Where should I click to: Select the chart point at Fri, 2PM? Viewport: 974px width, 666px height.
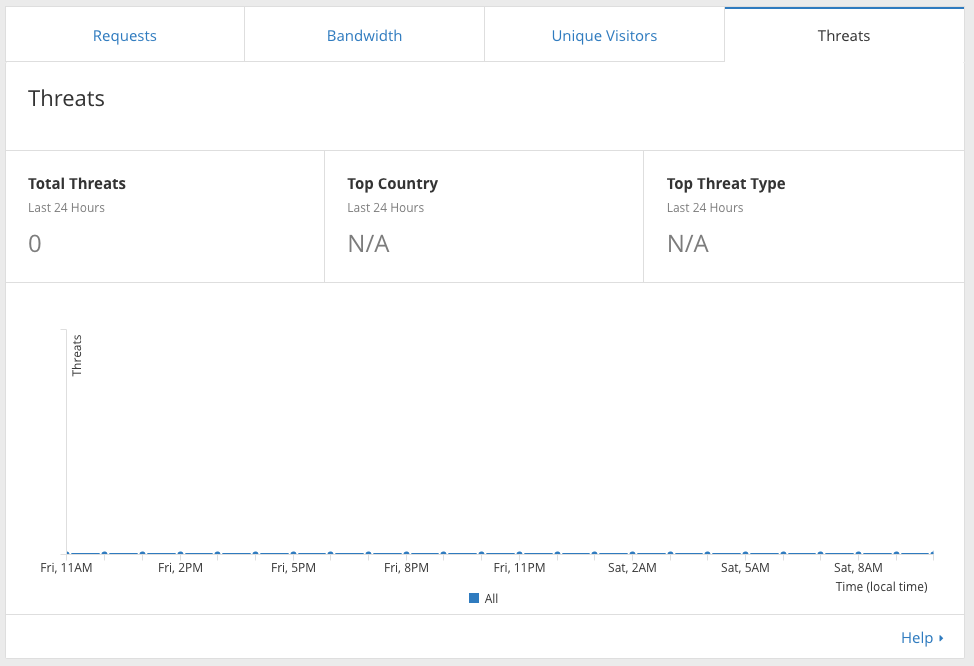click(x=180, y=553)
